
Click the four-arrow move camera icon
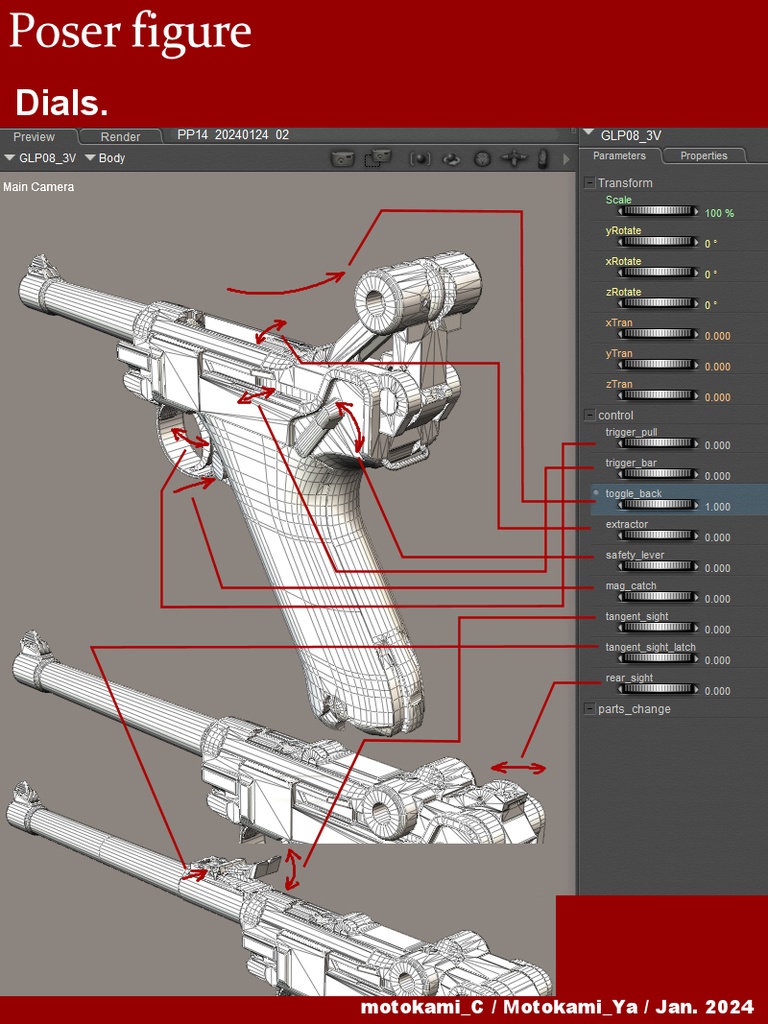point(514,158)
